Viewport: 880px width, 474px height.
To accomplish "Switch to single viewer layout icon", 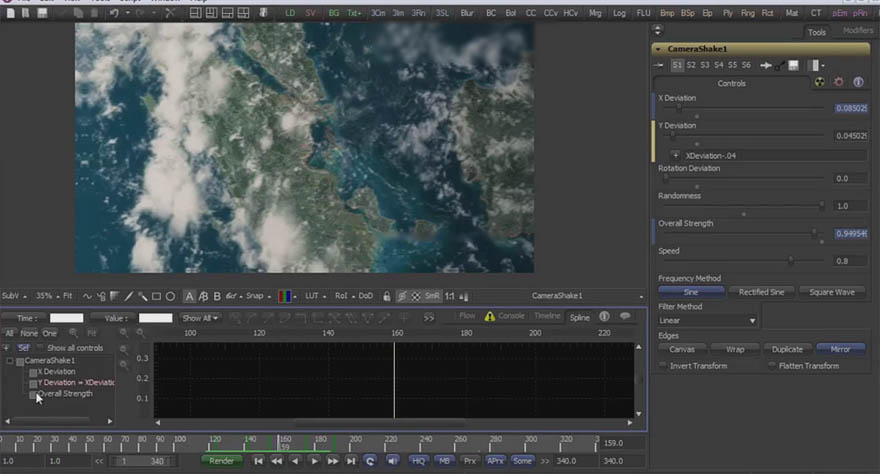I will coord(195,12).
